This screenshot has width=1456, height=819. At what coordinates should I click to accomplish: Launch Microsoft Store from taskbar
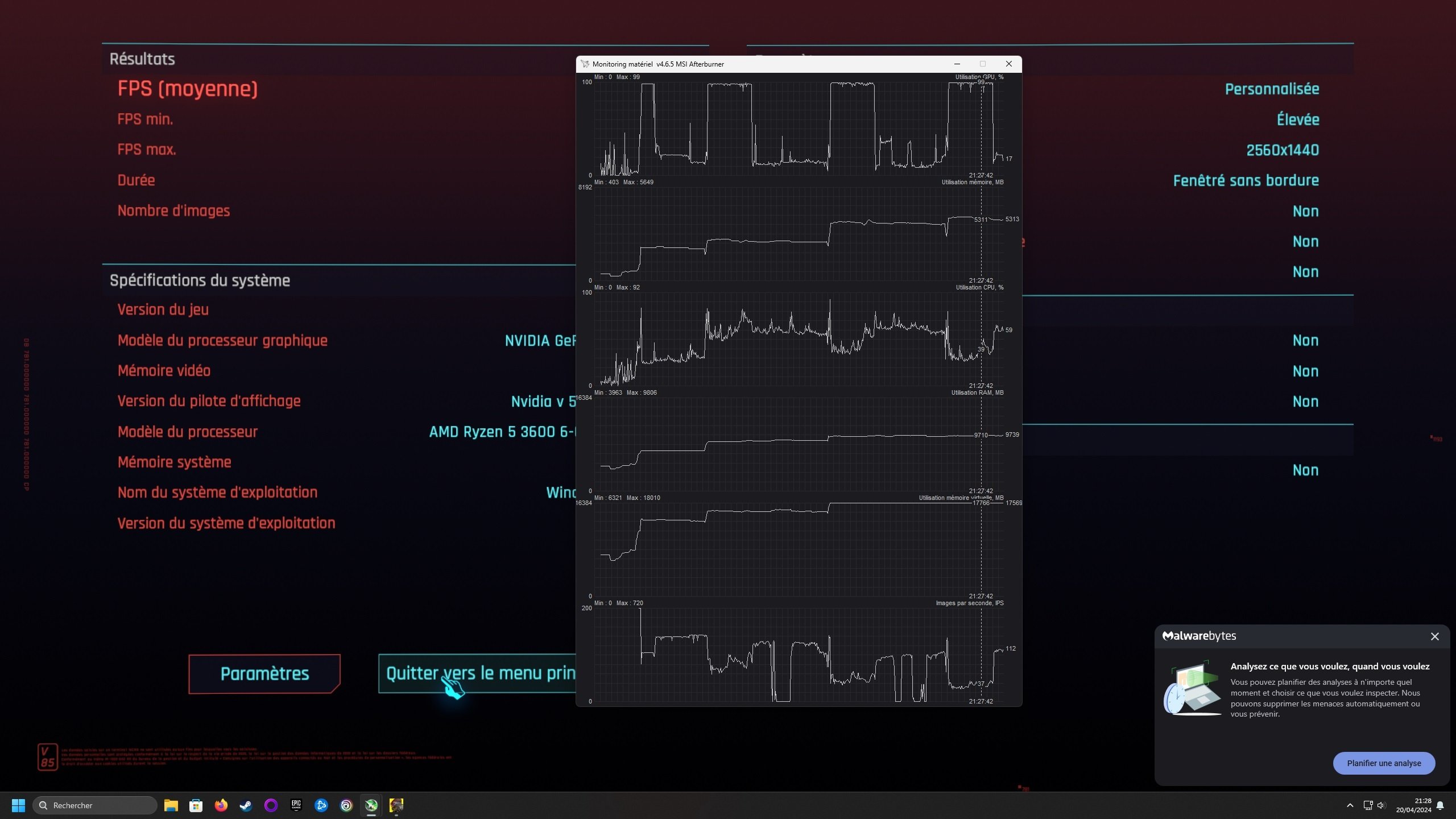point(196,805)
